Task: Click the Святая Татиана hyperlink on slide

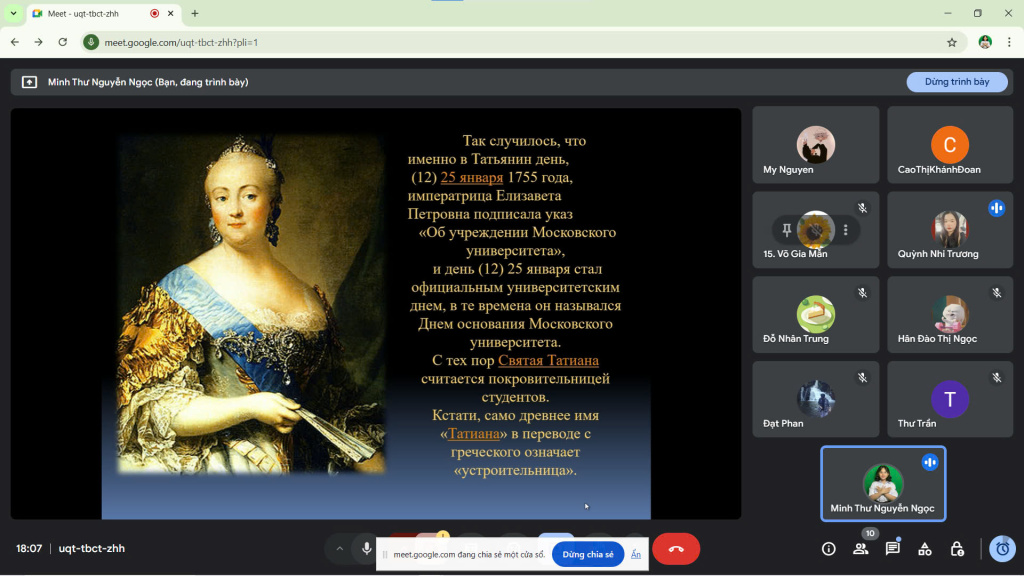Action: pyautogui.click(x=548, y=360)
